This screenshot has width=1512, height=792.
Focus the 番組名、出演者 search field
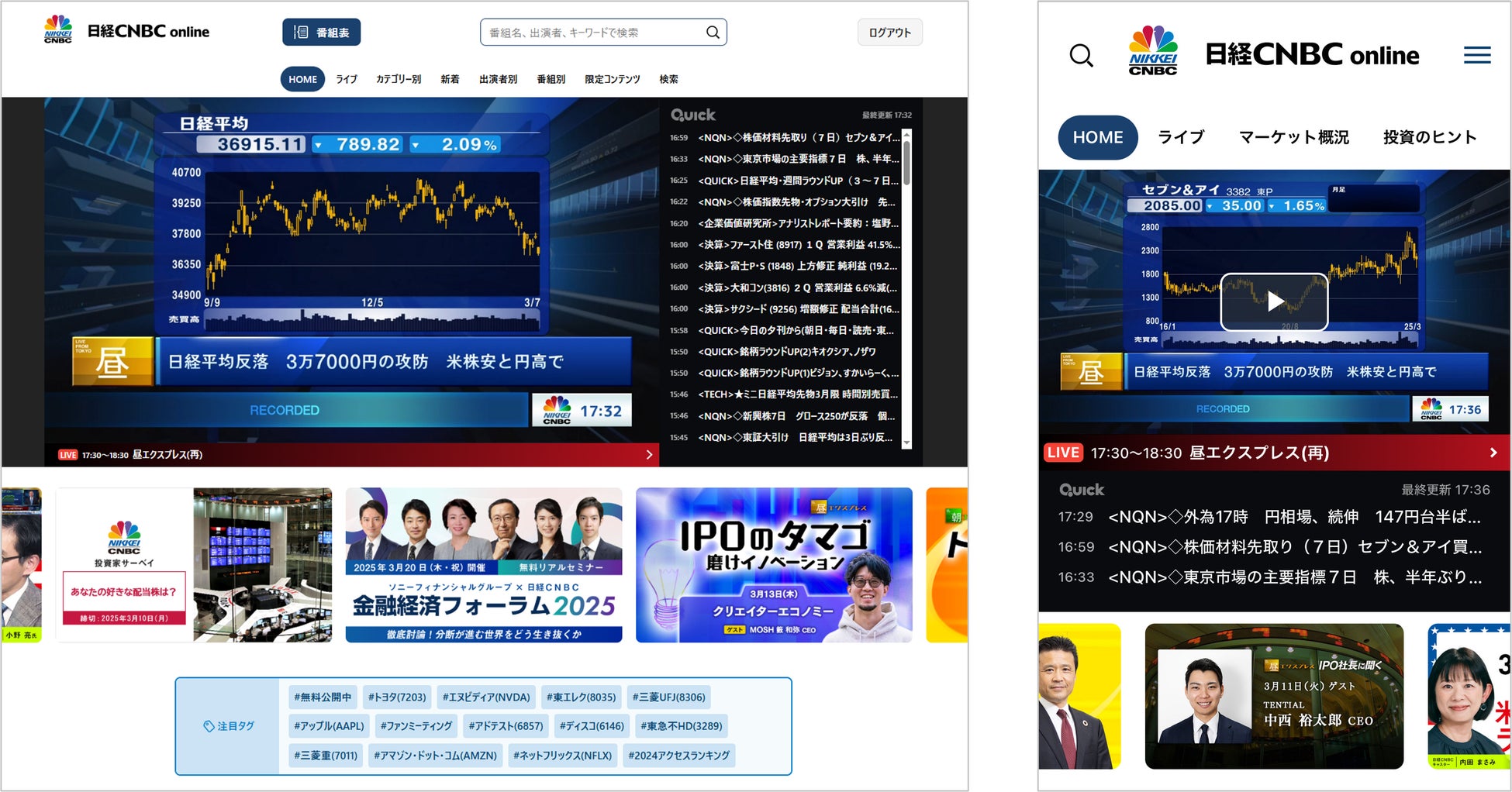tap(603, 33)
